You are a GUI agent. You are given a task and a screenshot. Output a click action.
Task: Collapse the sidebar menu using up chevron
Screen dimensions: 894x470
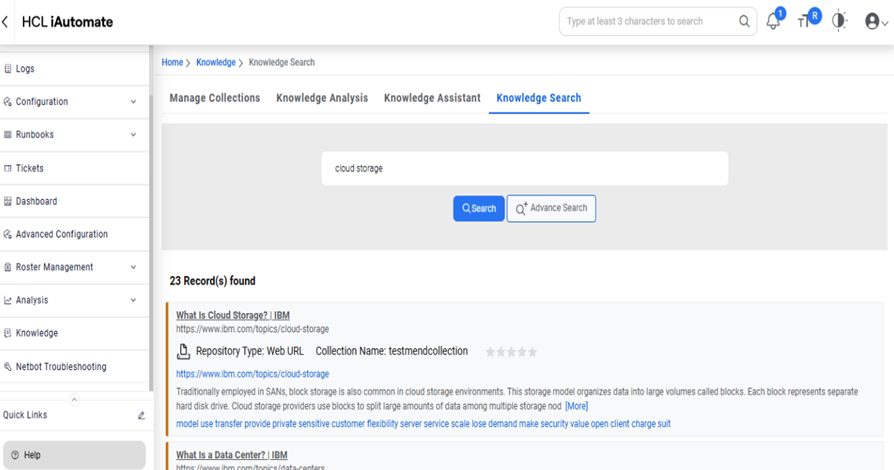(x=74, y=399)
